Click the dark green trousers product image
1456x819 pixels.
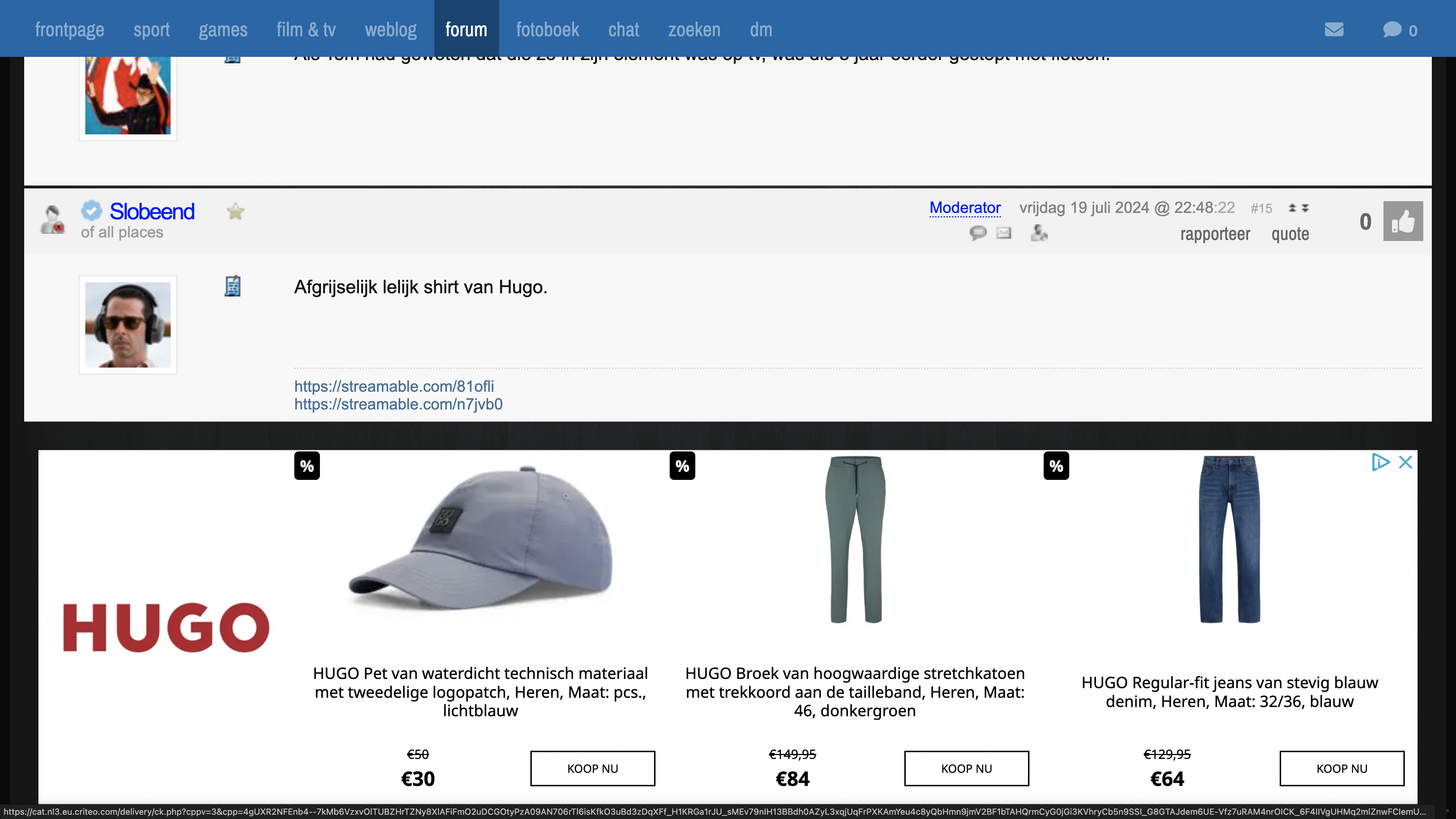[x=855, y=539]
